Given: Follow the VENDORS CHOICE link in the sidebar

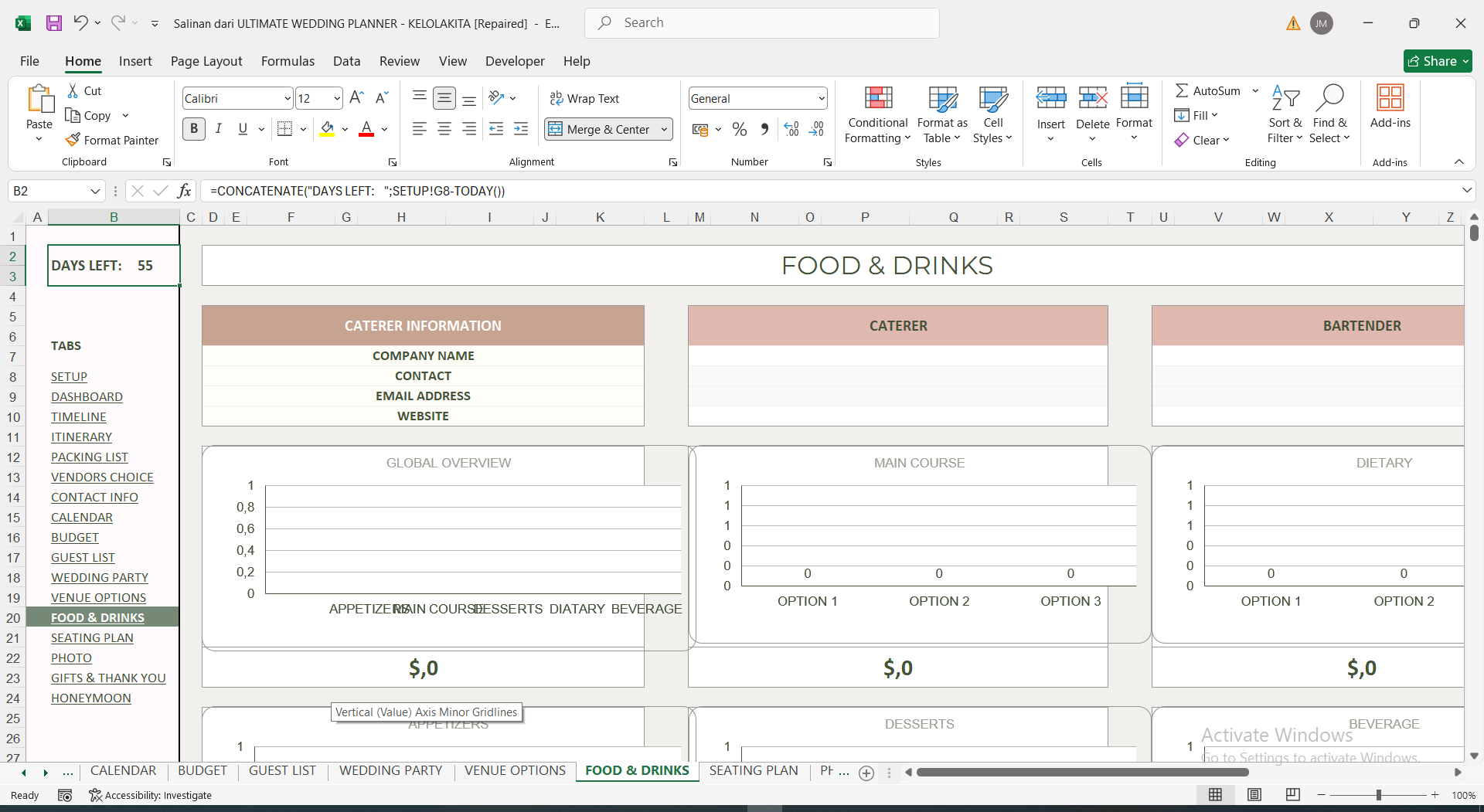Looking at the screenshot, I should pyautogui.click(x=102, y=477).
